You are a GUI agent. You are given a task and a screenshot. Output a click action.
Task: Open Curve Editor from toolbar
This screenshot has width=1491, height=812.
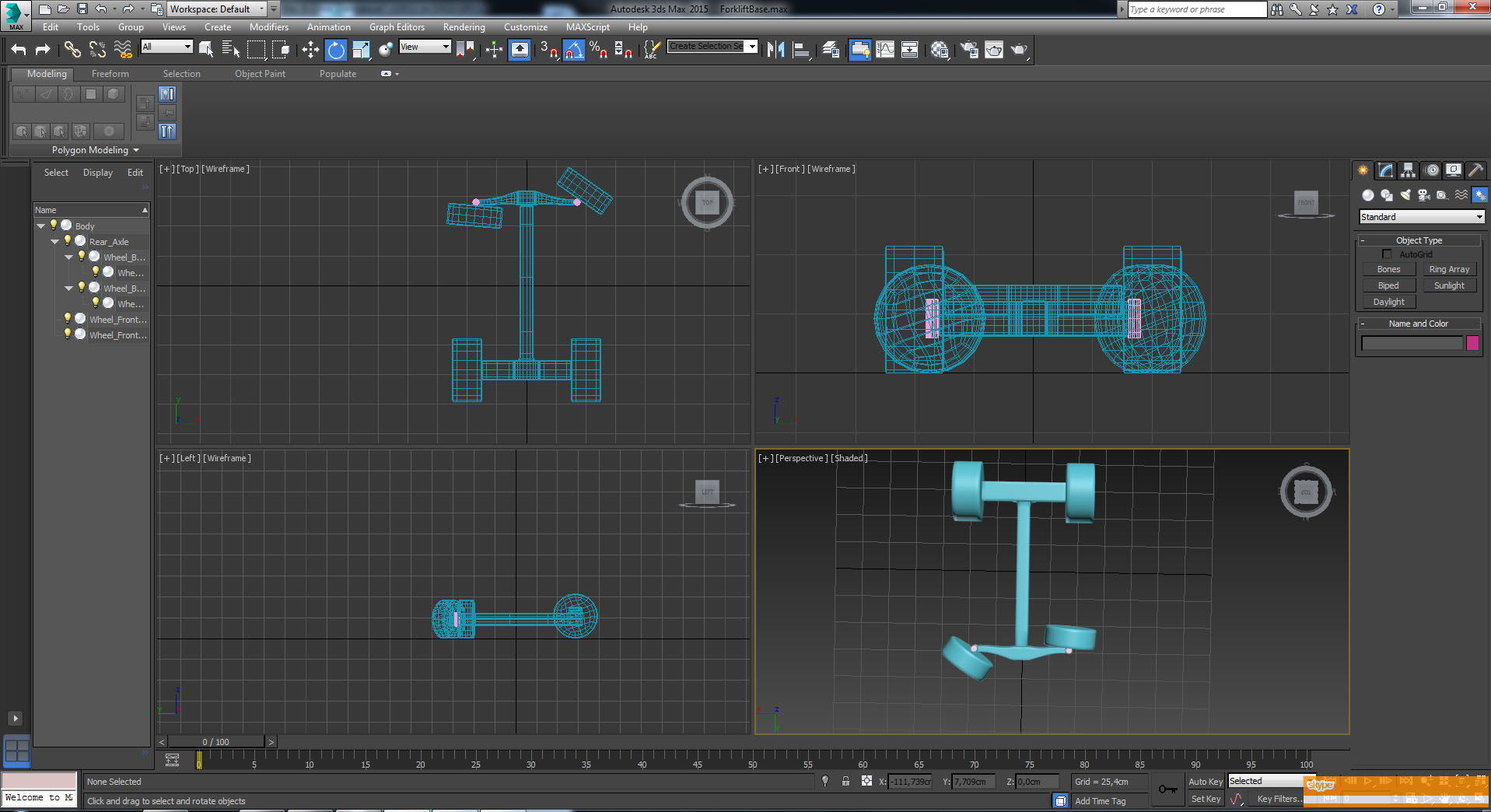click(x=885, y=50)
